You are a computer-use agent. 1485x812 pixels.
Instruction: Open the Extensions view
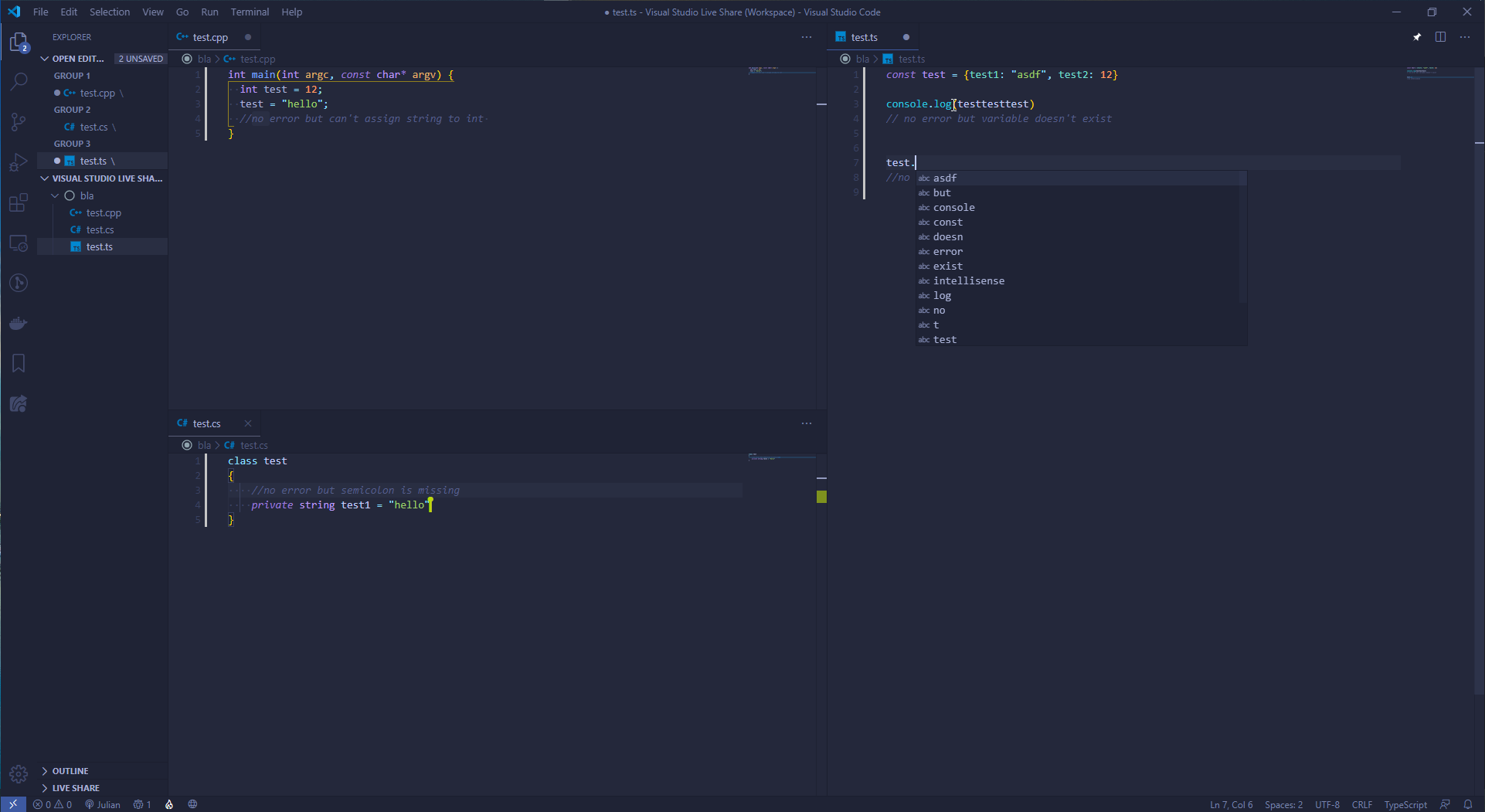click(19, 202)
